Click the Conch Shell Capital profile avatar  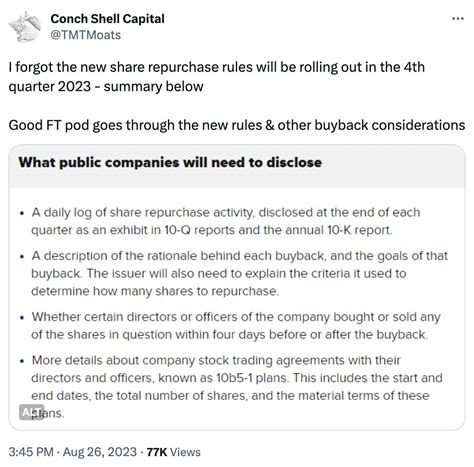25,27
